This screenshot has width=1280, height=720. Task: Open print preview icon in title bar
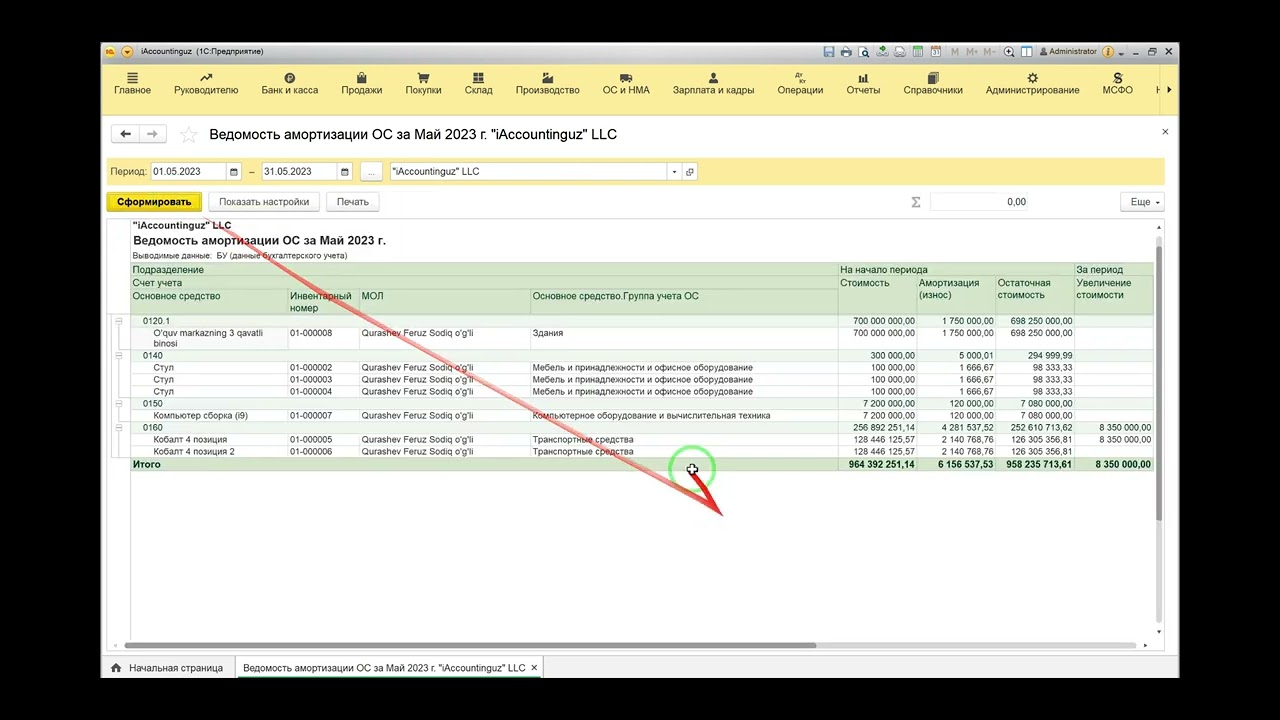pyautogui.click(x=864, y=52)
